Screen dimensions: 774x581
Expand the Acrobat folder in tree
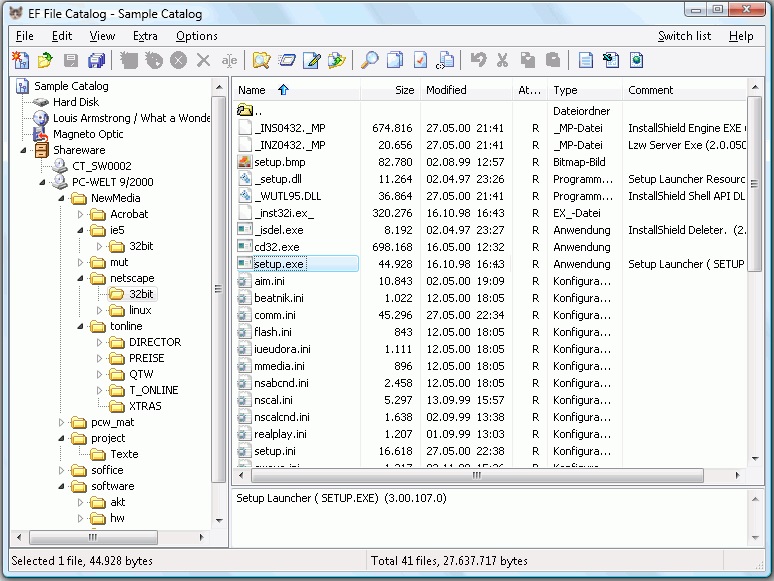click(x=81, y=214)
